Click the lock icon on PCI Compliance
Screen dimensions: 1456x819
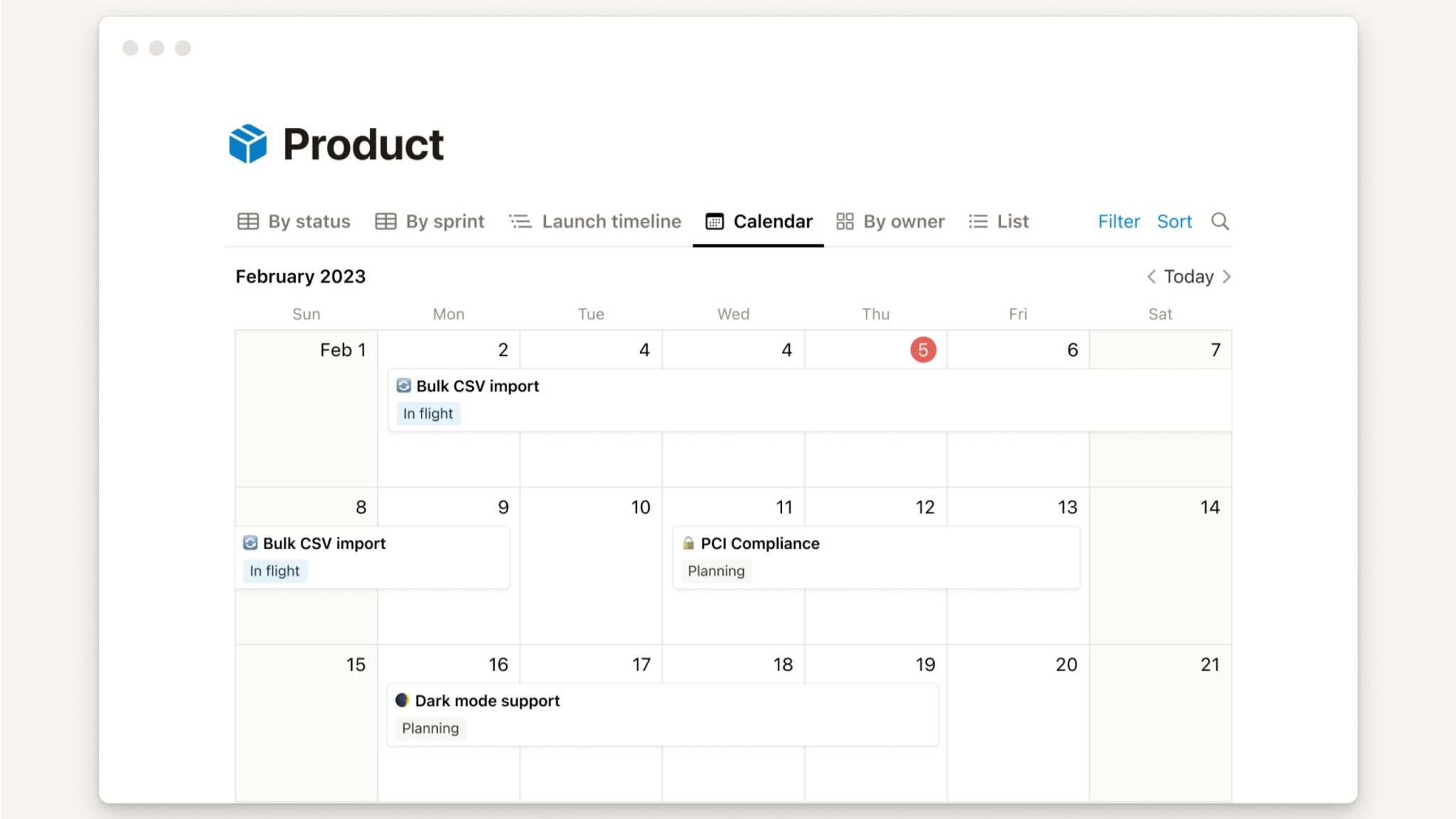pos(687,543)
